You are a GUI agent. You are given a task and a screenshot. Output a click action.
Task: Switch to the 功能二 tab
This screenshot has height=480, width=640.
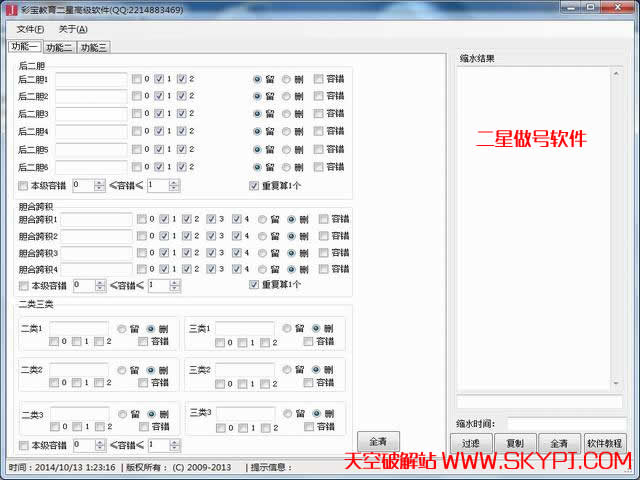(59, 47)
